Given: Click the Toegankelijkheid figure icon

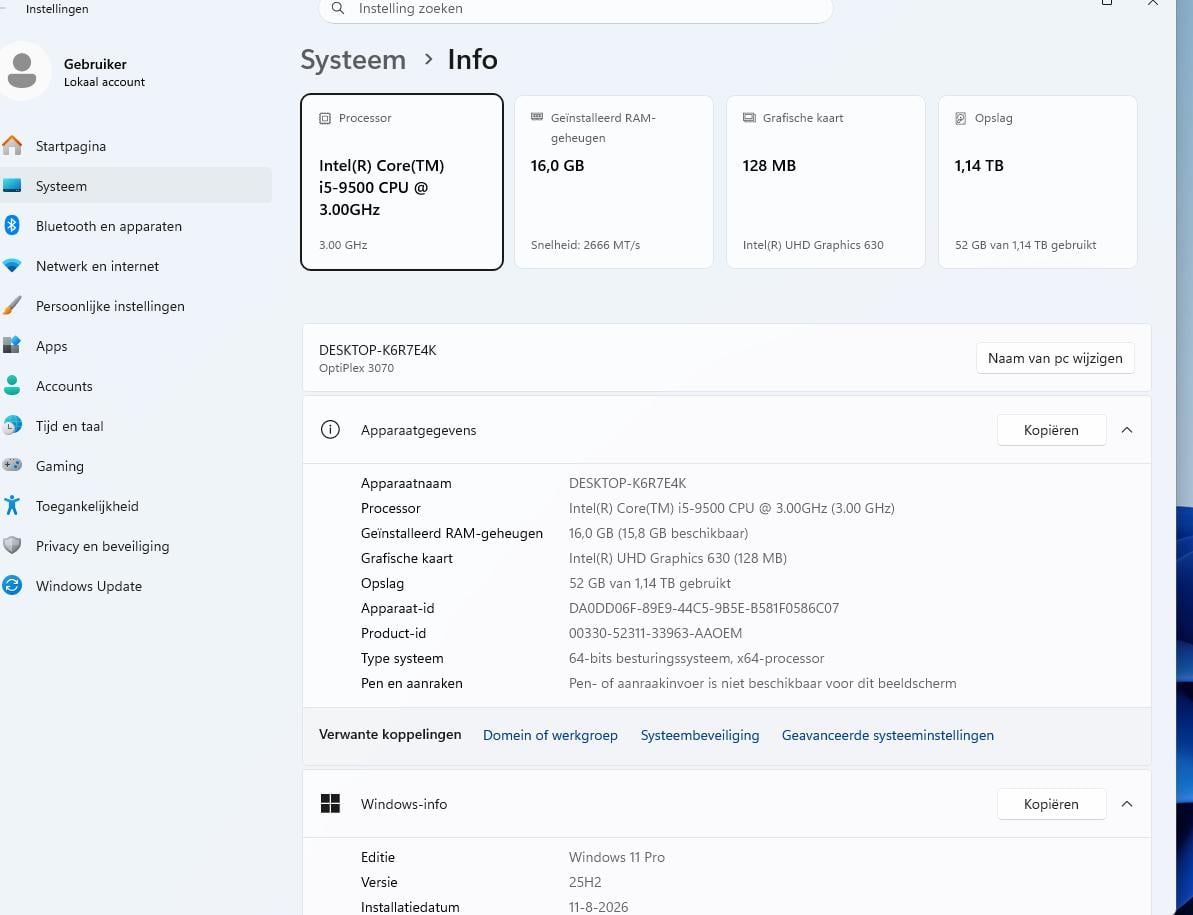Looking at the screenshot, I should 12,505.
